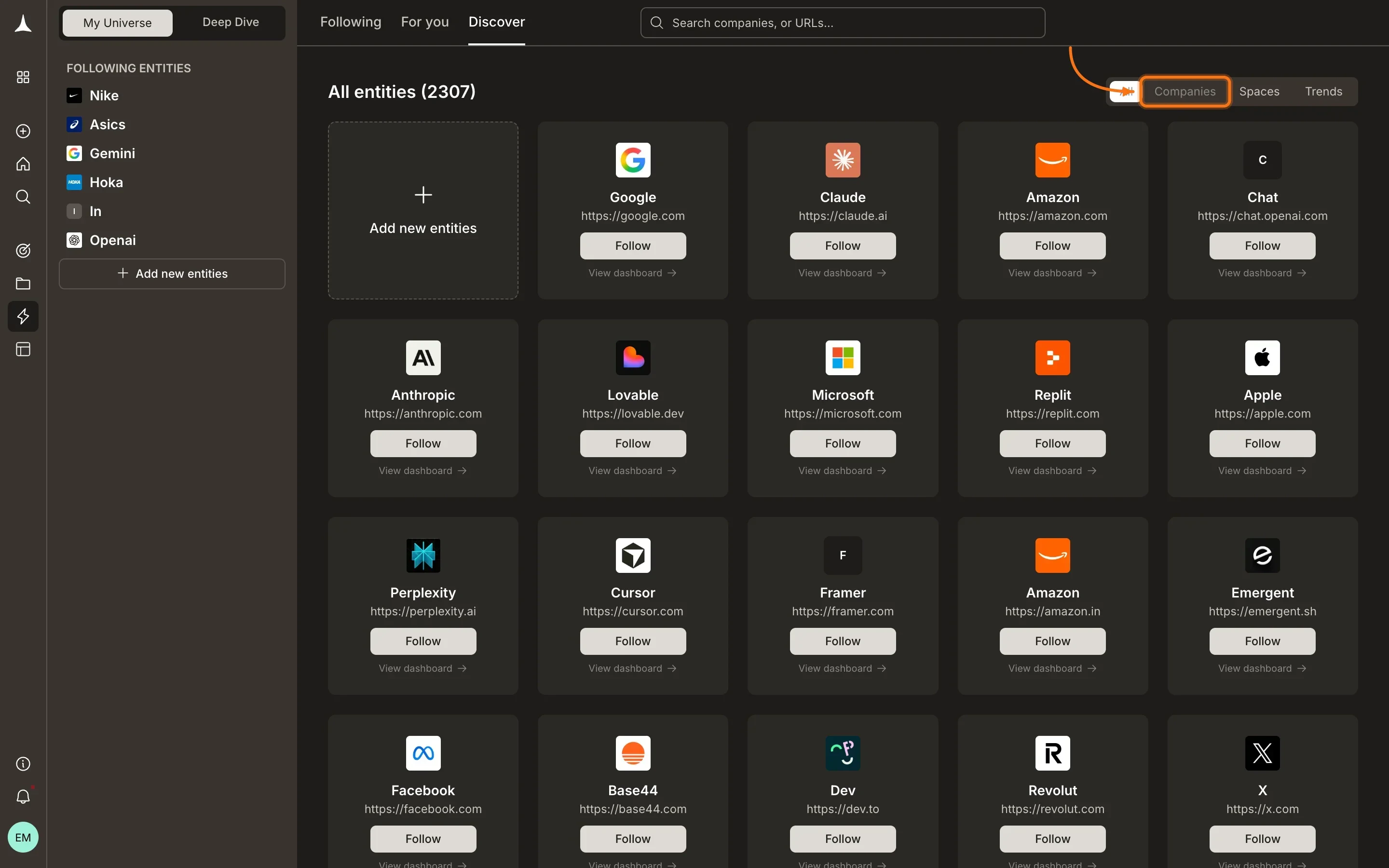The image size is (1389, 868).
Task: Open notifications bell icon
Action: [23, 796]
